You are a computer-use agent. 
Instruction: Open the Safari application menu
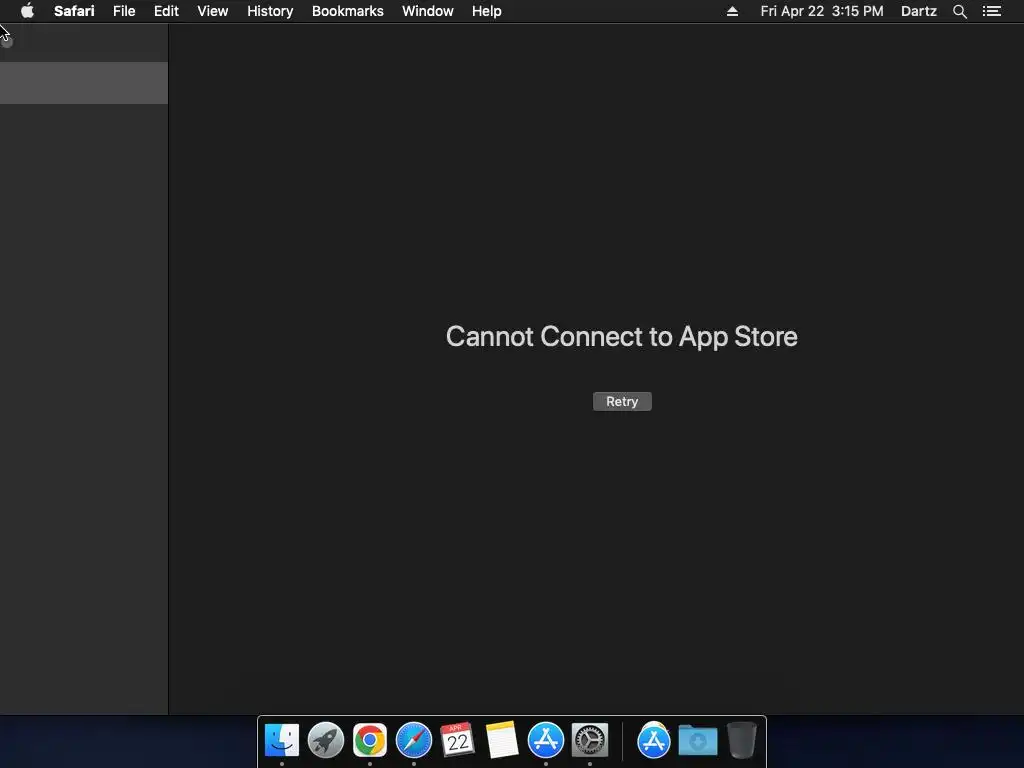pos(74,11)
